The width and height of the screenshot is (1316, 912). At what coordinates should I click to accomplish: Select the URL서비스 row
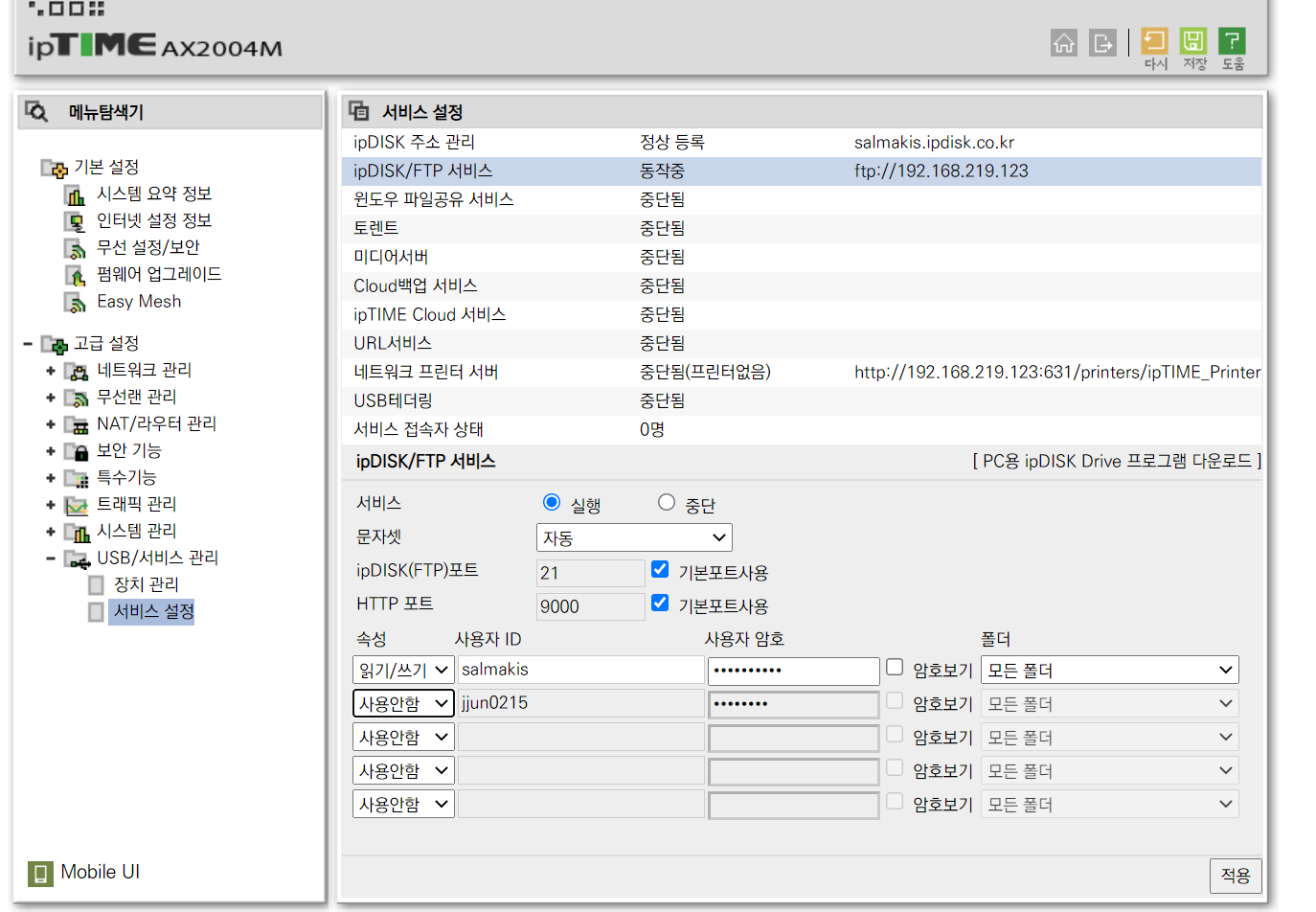coord(802,344)
